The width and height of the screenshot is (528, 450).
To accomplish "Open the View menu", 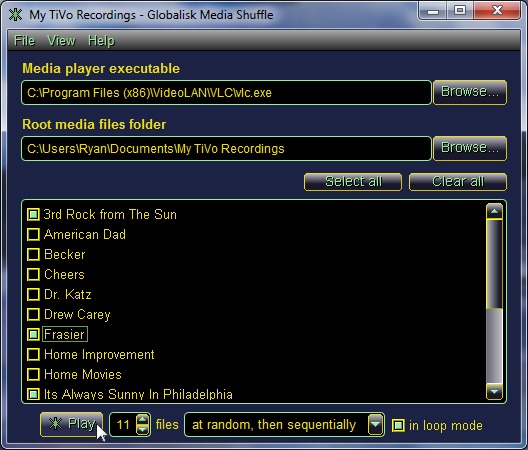I will click(x=61, y=41).
